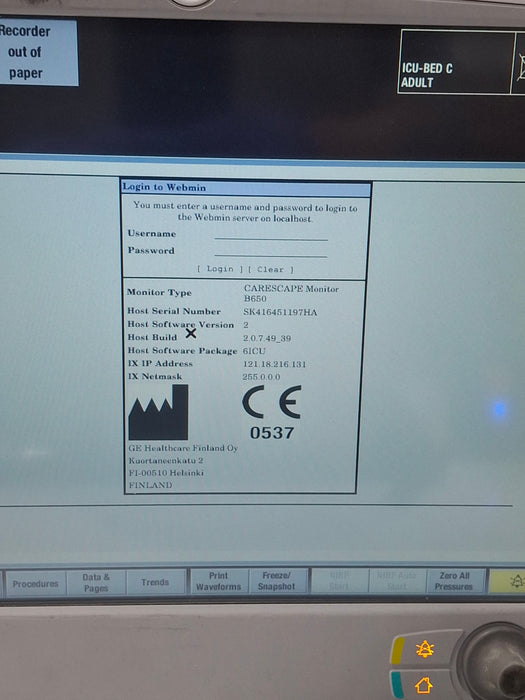Open the Trends menu
Image resolution: width=525 pixels, height=700 pixels.
(155, 582)
